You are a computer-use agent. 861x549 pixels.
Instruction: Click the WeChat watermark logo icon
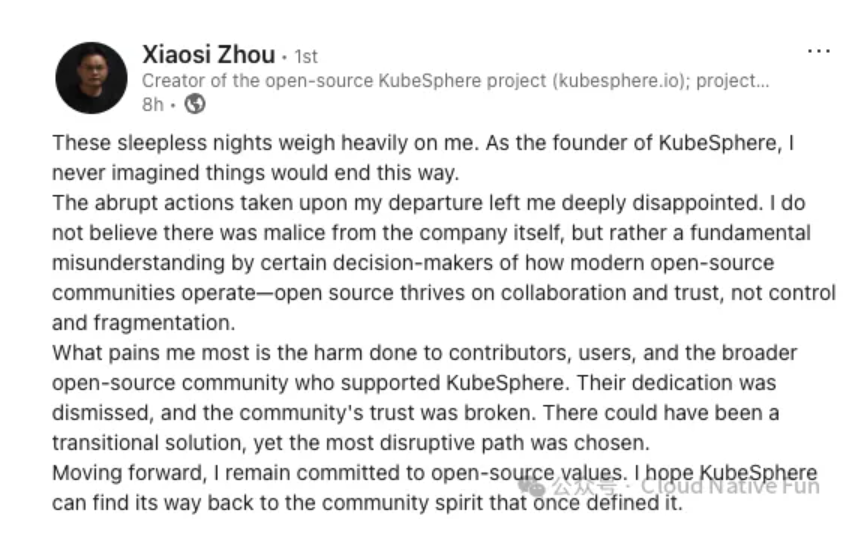point(536,486)
